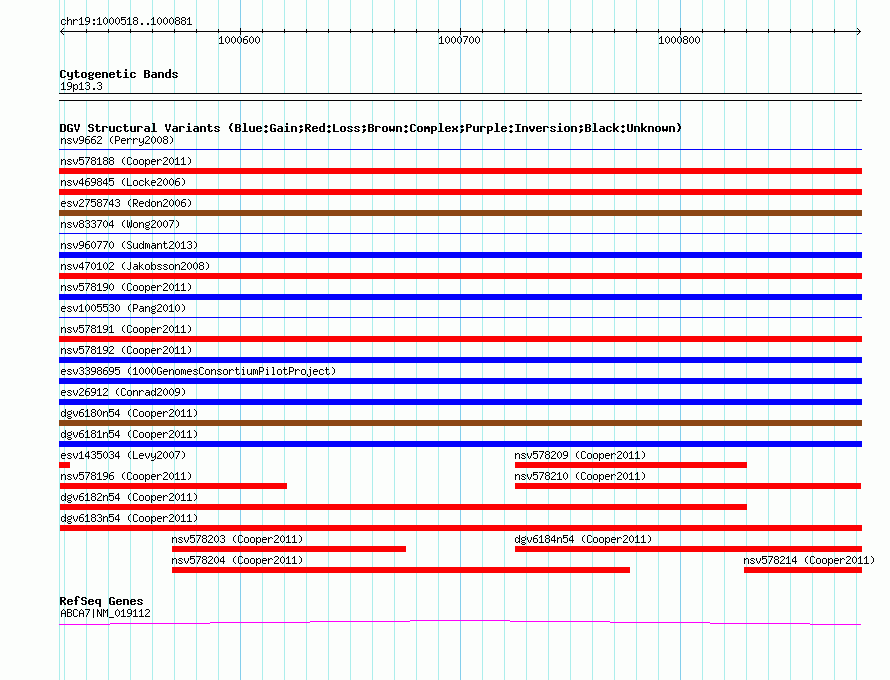The image size is (890, 680).
Task: Click the nsv470102 (Jakobsson2008) label
Action: (135, 266)
